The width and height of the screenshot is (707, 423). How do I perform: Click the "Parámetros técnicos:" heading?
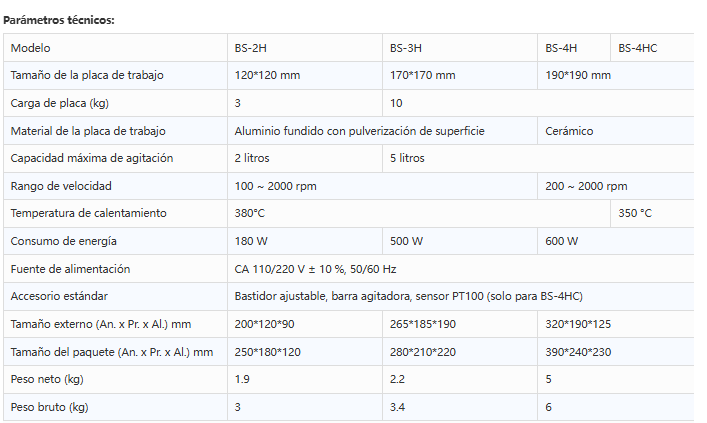tap(58, 20)
